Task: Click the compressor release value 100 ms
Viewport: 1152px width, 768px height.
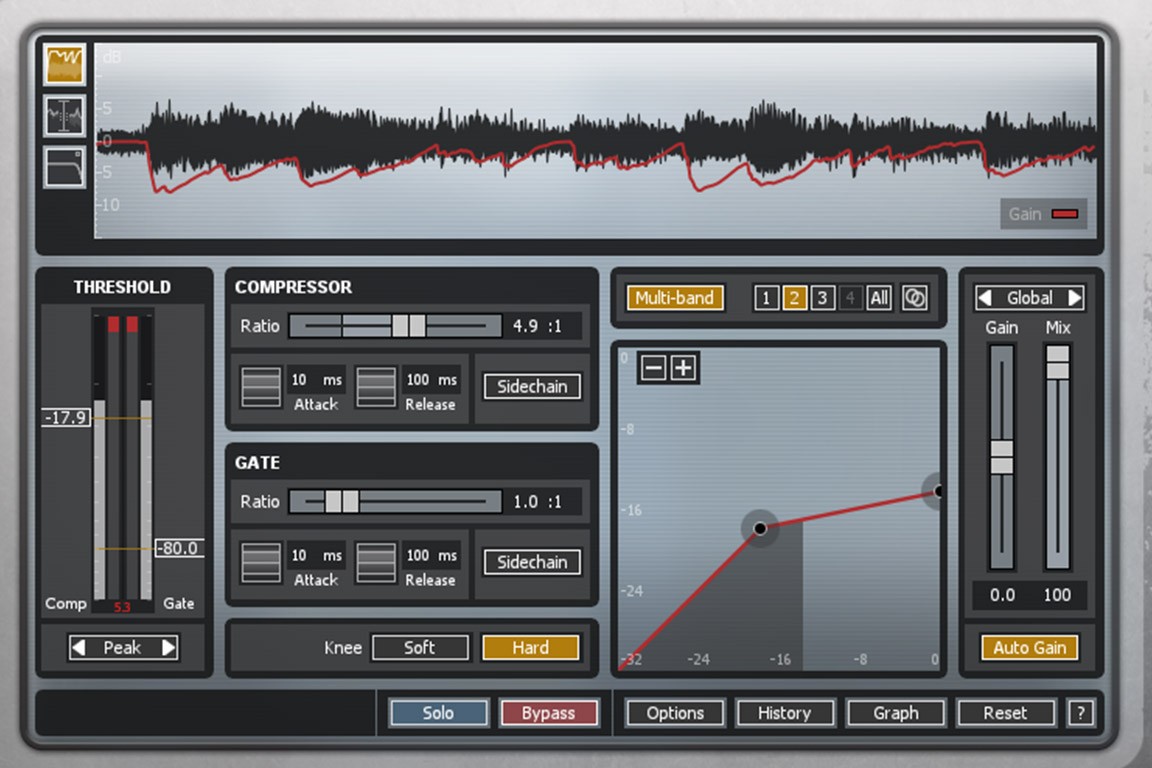Action: [431, 380]
